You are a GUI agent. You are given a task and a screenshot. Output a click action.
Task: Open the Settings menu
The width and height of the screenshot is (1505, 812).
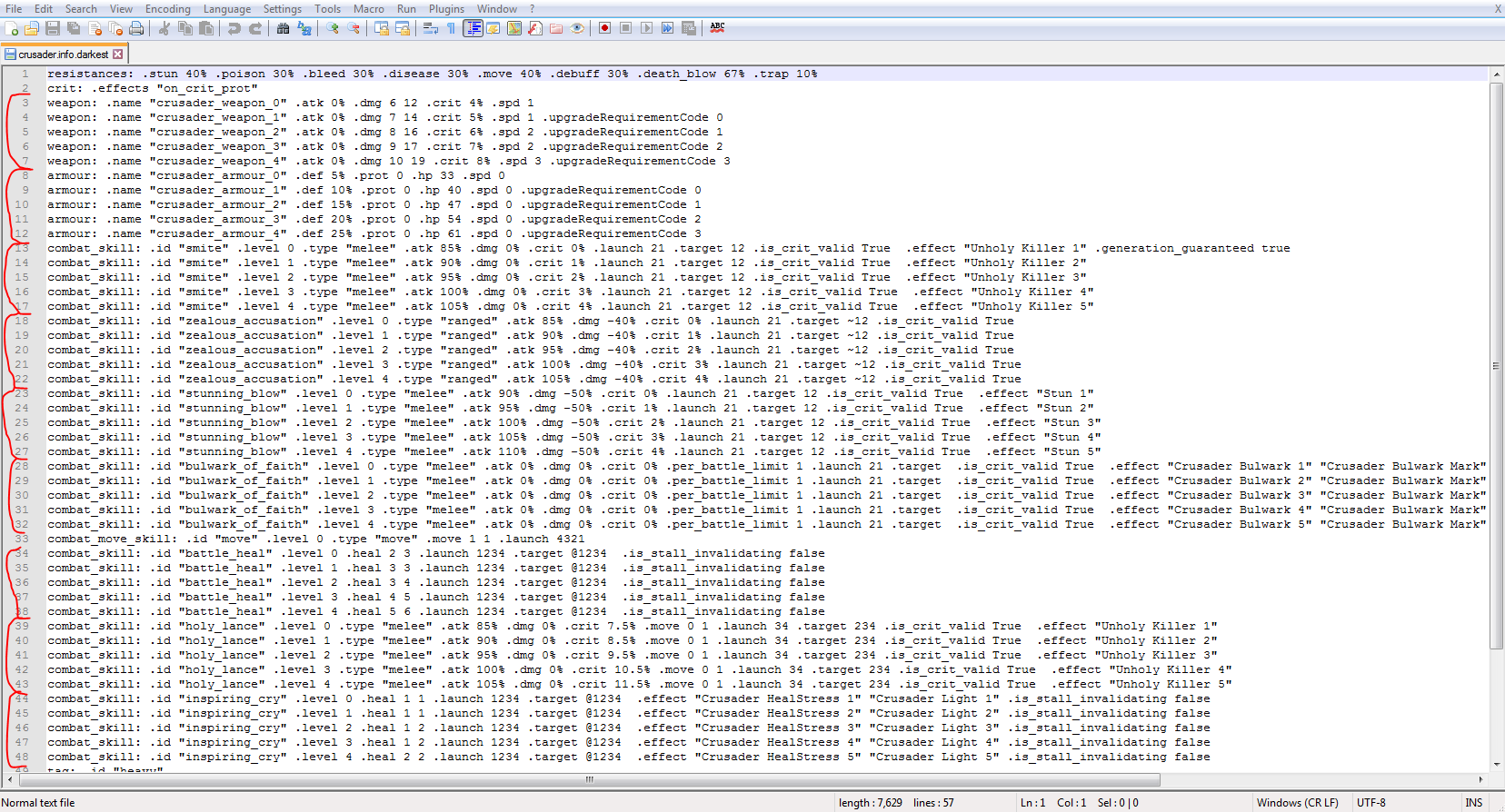[283, 9]
